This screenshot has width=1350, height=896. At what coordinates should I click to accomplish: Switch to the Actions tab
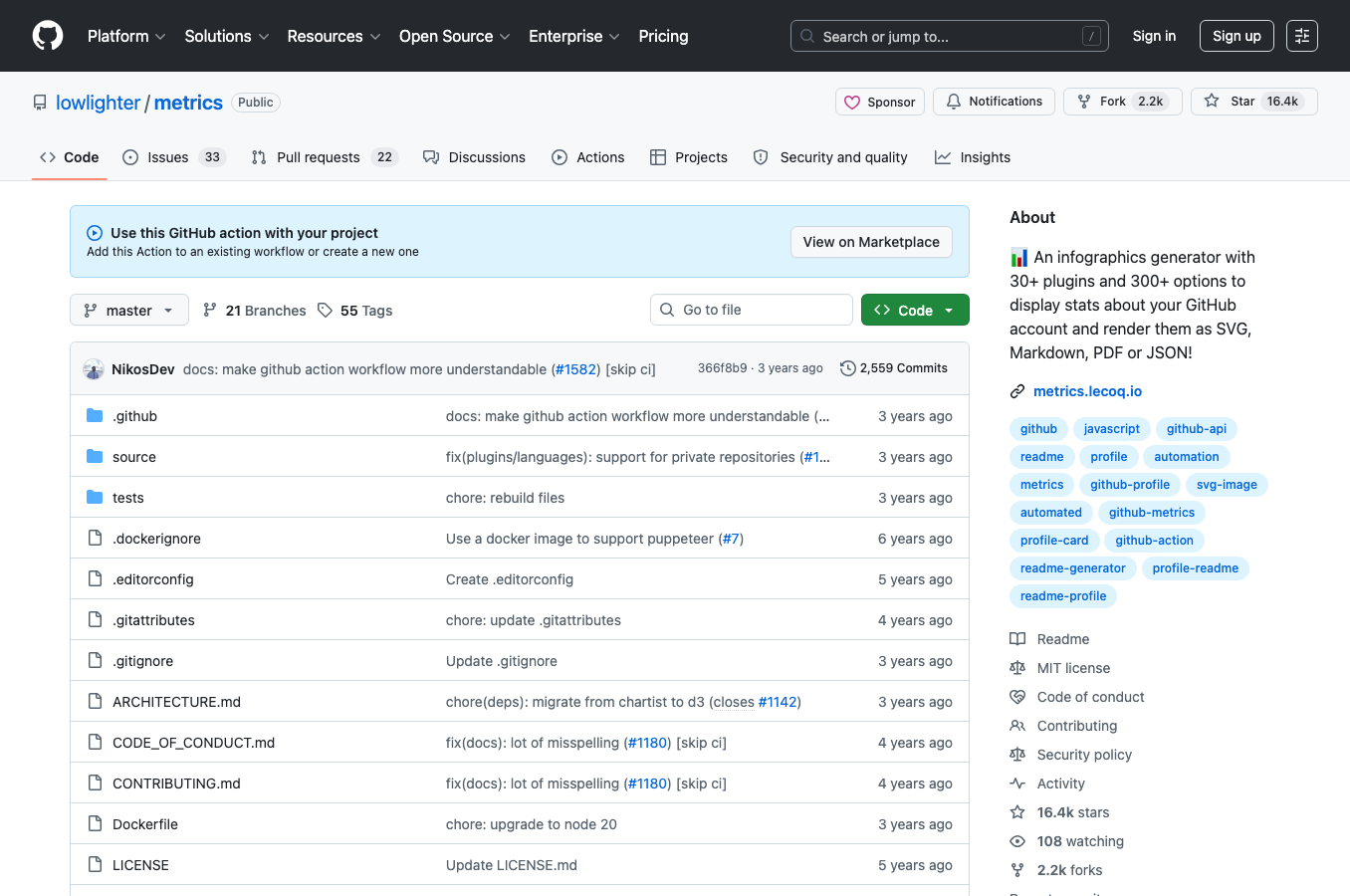pos(588,157)
